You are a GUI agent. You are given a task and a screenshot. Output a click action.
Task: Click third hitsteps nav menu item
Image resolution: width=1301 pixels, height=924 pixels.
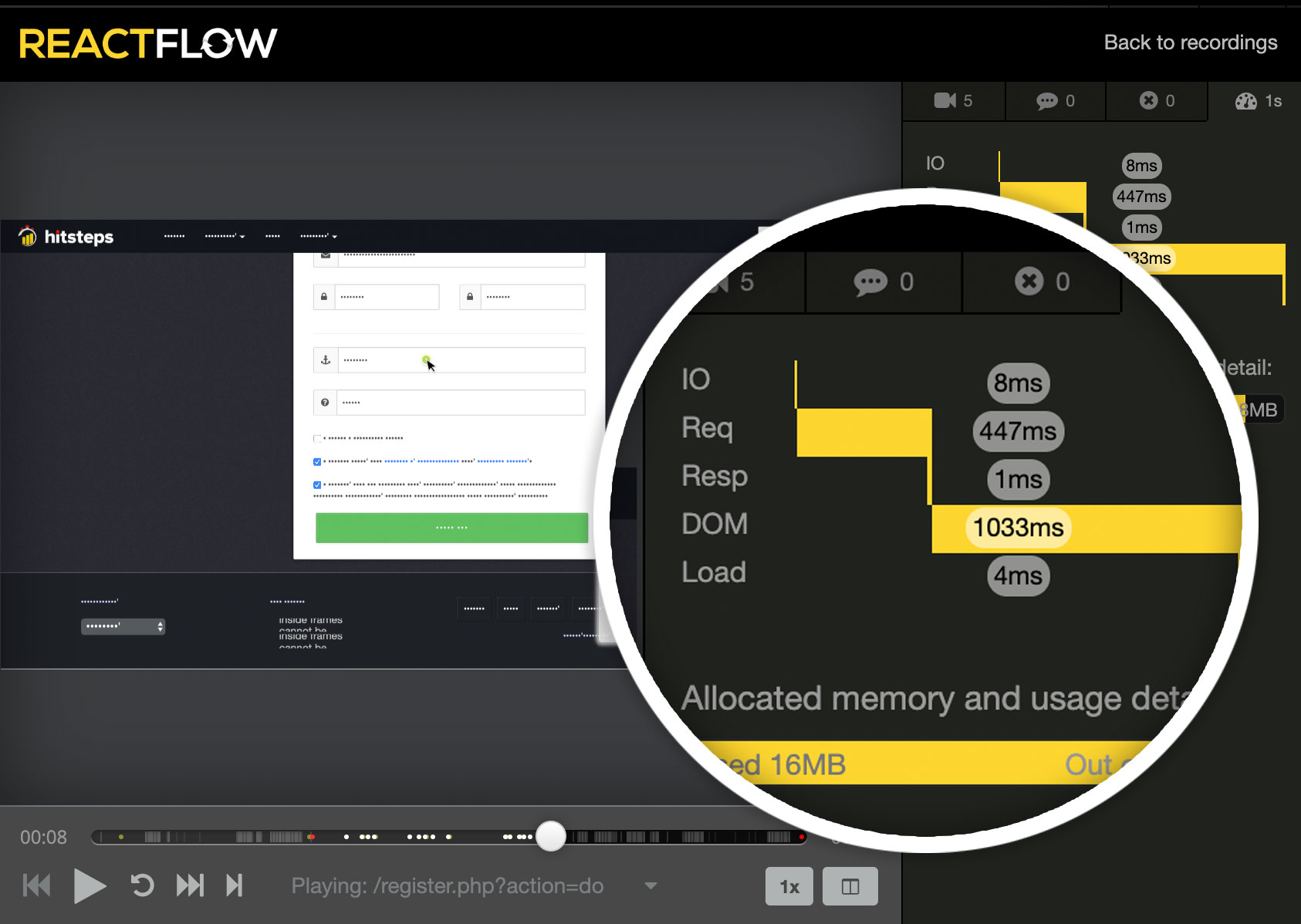(x=272, y=236)
